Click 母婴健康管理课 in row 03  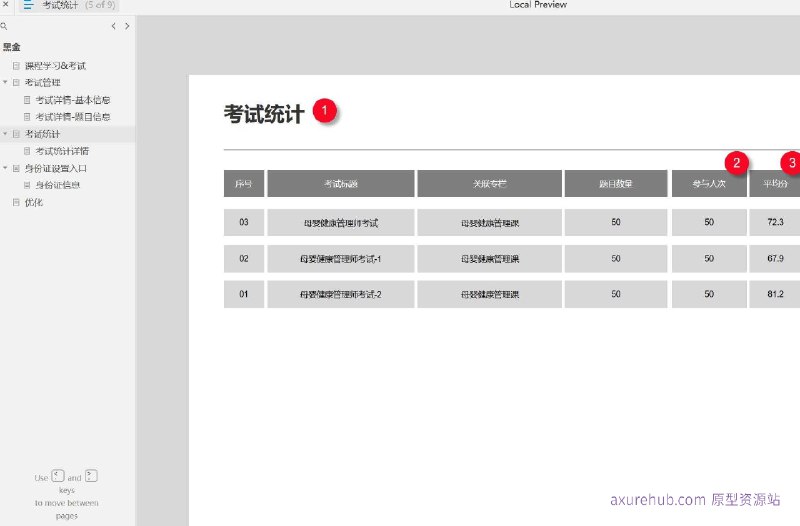(490, 223)
